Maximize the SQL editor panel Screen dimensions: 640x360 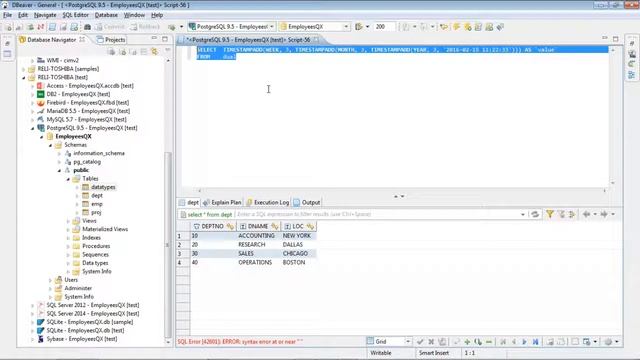click(x=616, y=39)
